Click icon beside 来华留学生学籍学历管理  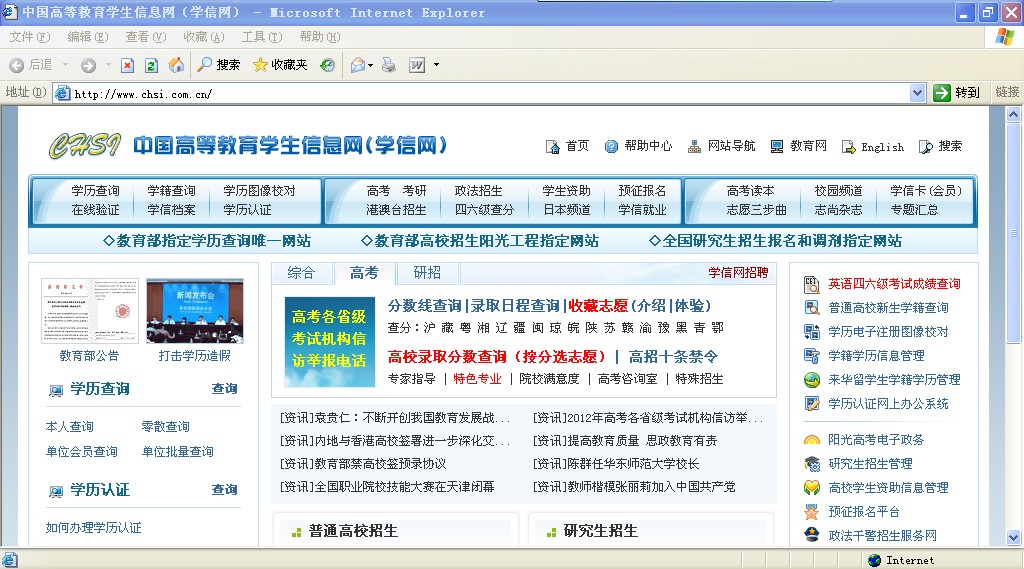(812, 380)
